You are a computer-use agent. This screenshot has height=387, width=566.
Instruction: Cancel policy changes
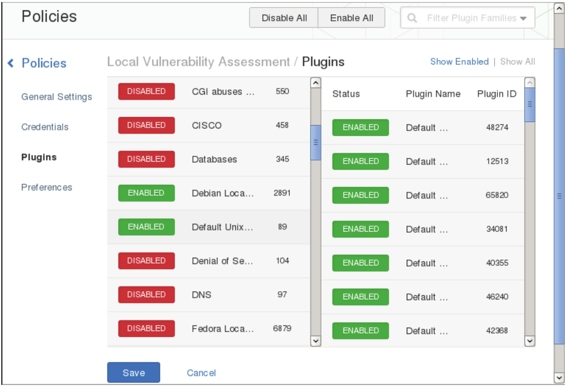(201, 373)
